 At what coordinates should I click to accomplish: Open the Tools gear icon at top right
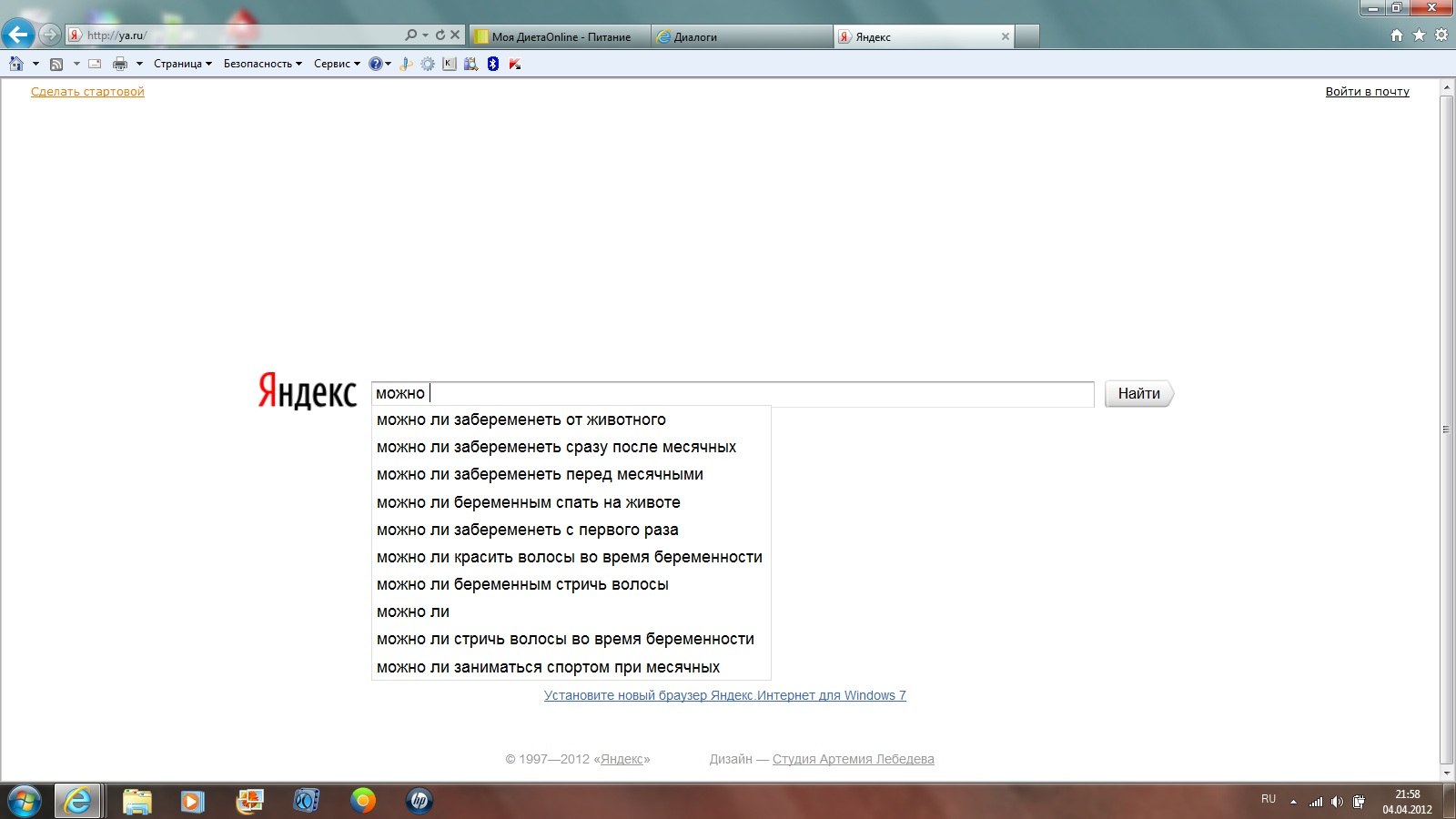pos(1441,35)
